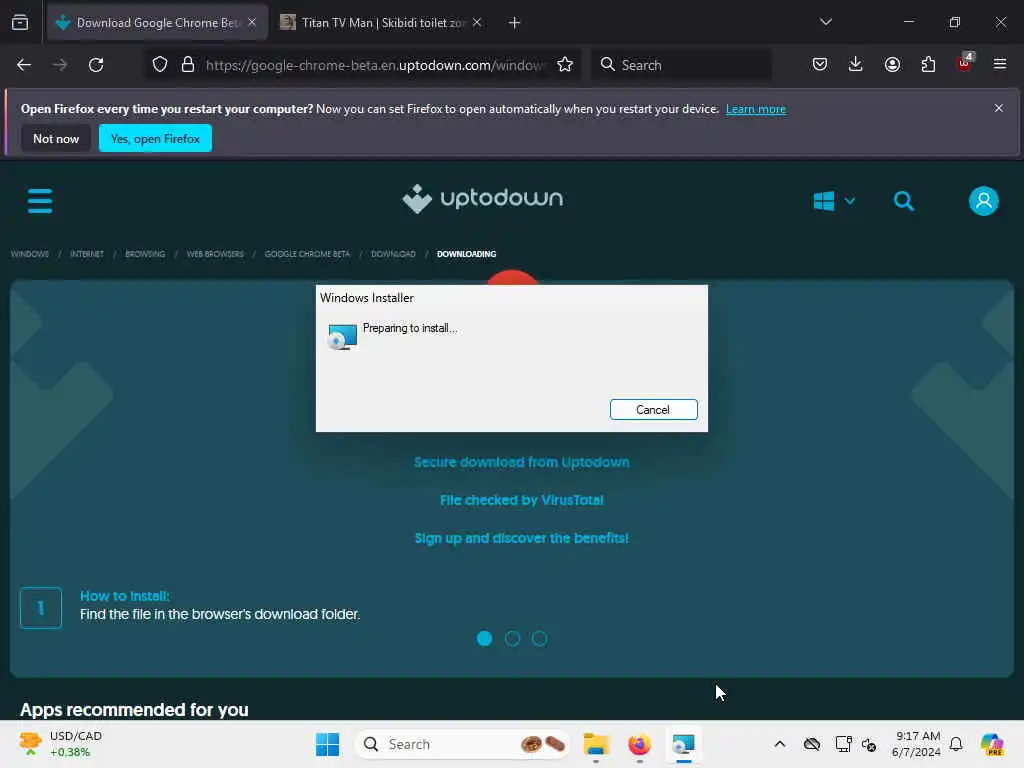Open the Firefox application menu
Screen dimensions: 1024x768
pyautogui.click(x=1000, y=65)
